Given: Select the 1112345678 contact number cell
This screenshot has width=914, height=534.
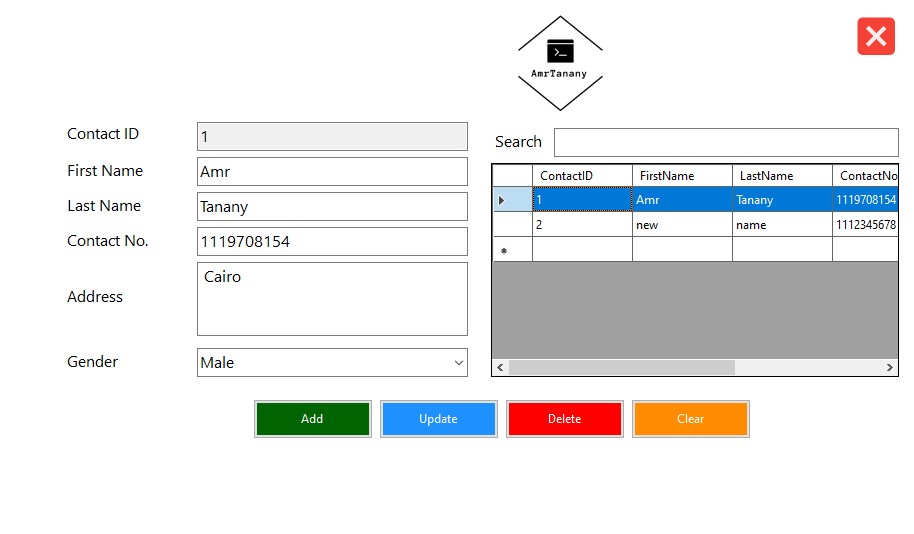Looking at the screenshot, I should click(x=866, y=224).
